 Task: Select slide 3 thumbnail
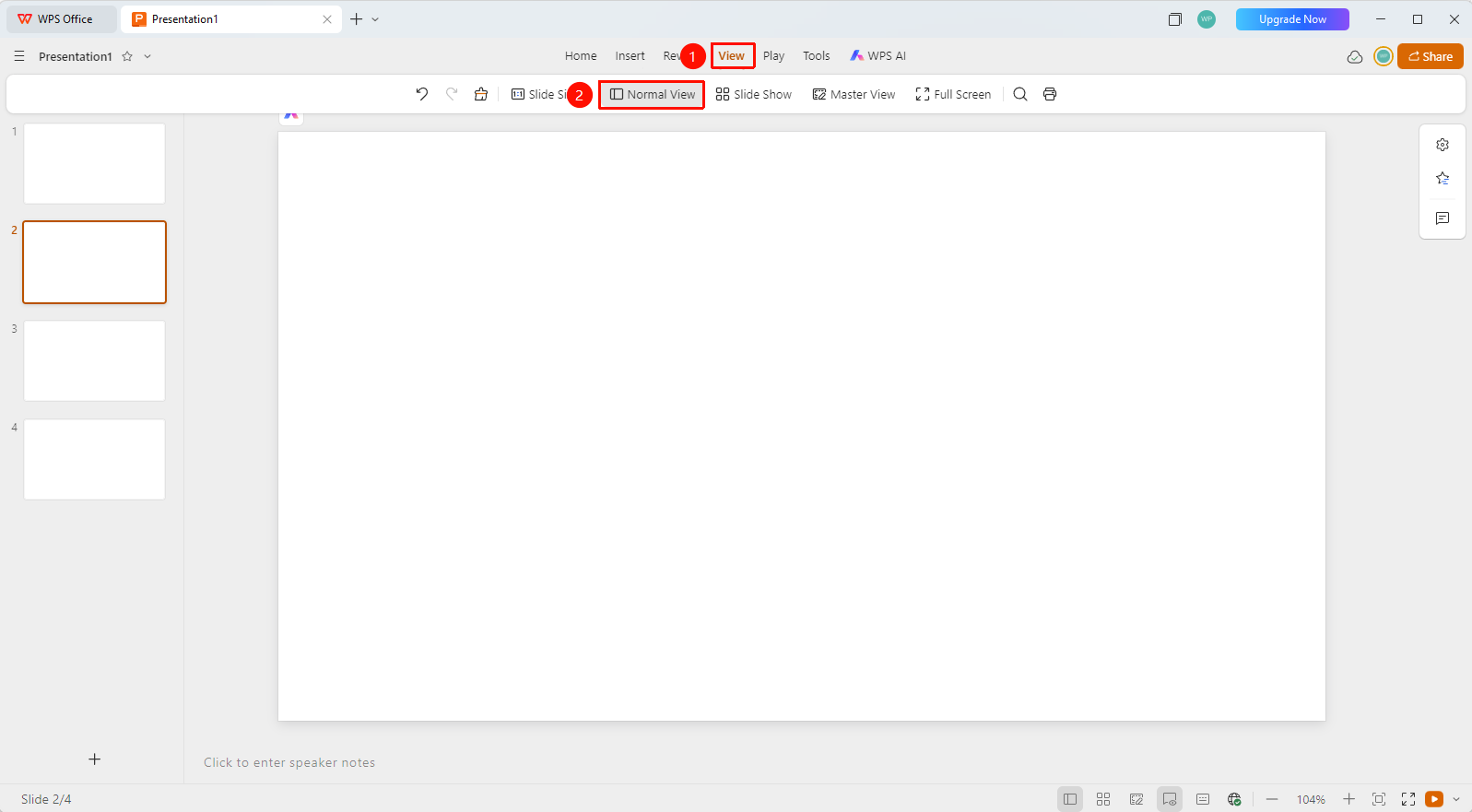click(x=94, y=360)
